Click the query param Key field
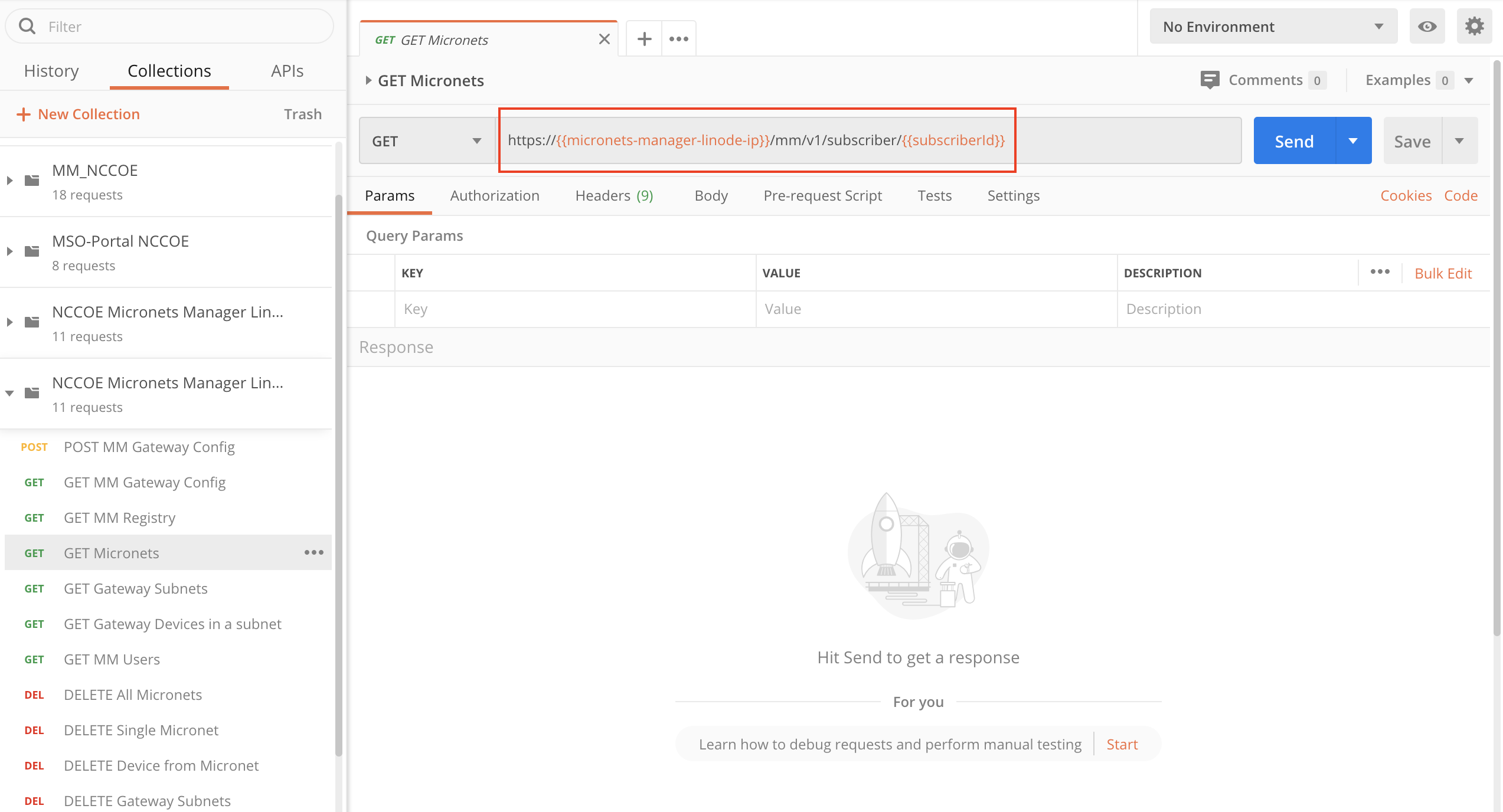 click(x=576, y=309)
